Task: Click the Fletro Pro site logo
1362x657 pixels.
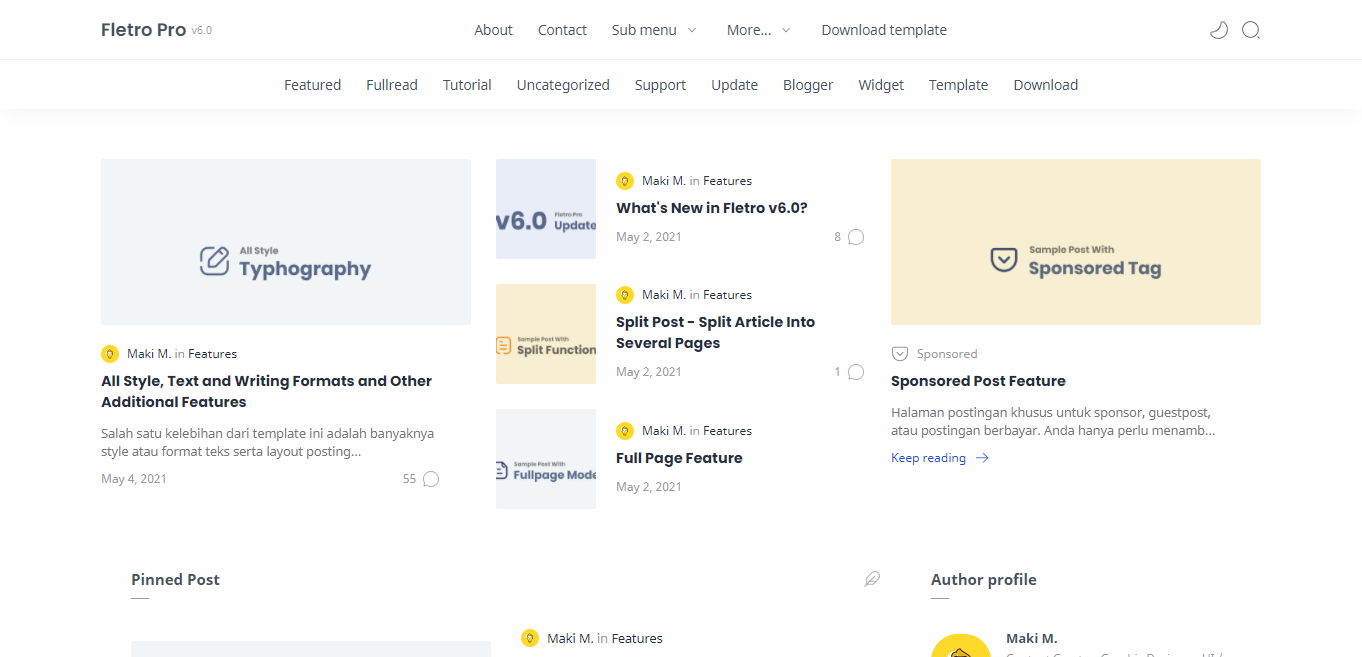Action: point(143,30)
